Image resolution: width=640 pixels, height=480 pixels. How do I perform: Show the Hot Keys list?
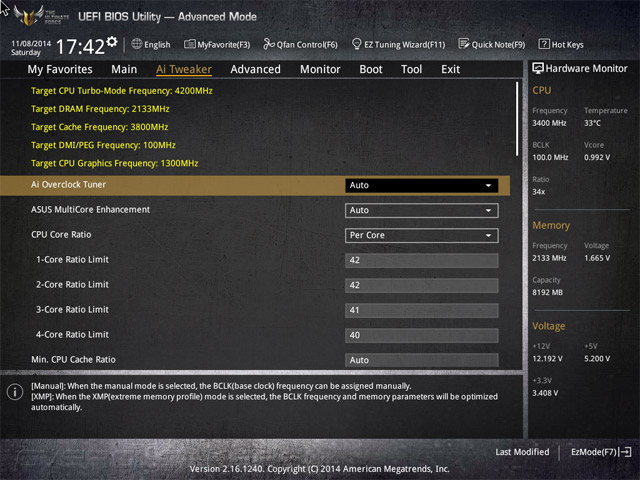561,44
